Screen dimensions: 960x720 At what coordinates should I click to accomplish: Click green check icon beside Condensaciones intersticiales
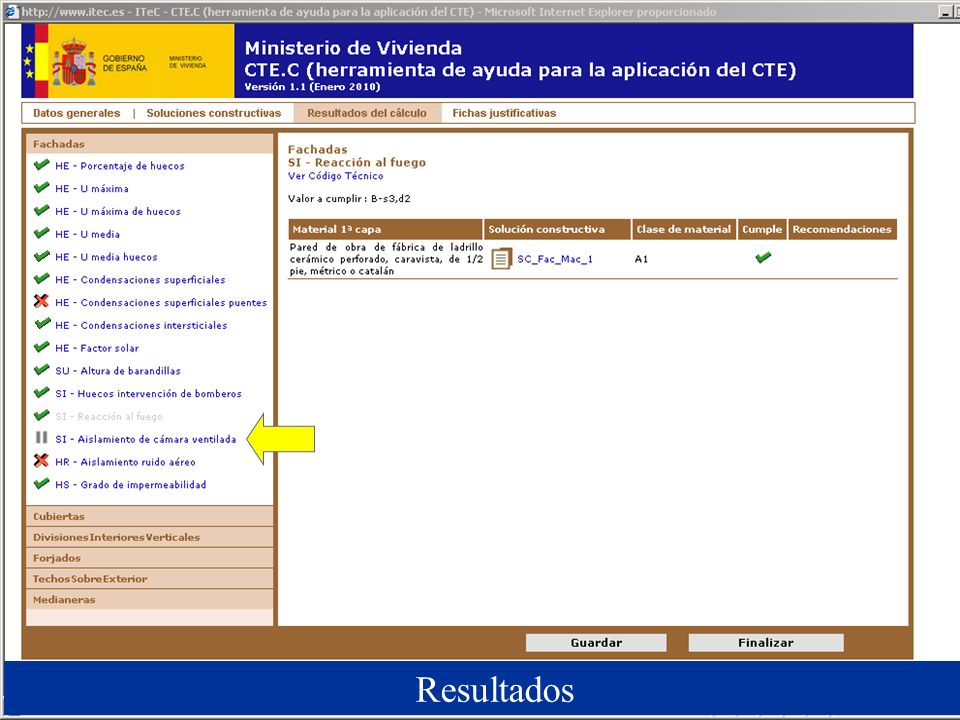pyautogui.click(x=42, y=324)
